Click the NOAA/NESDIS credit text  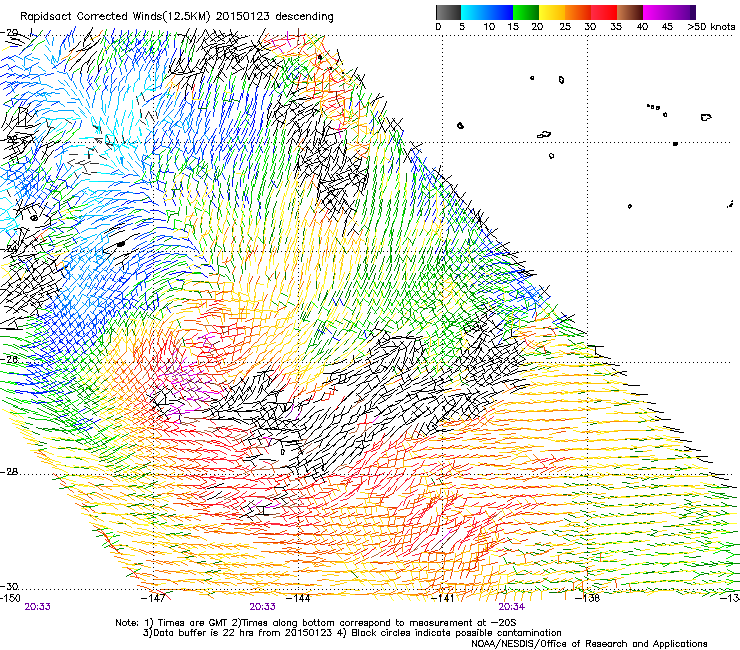(589, 643)
